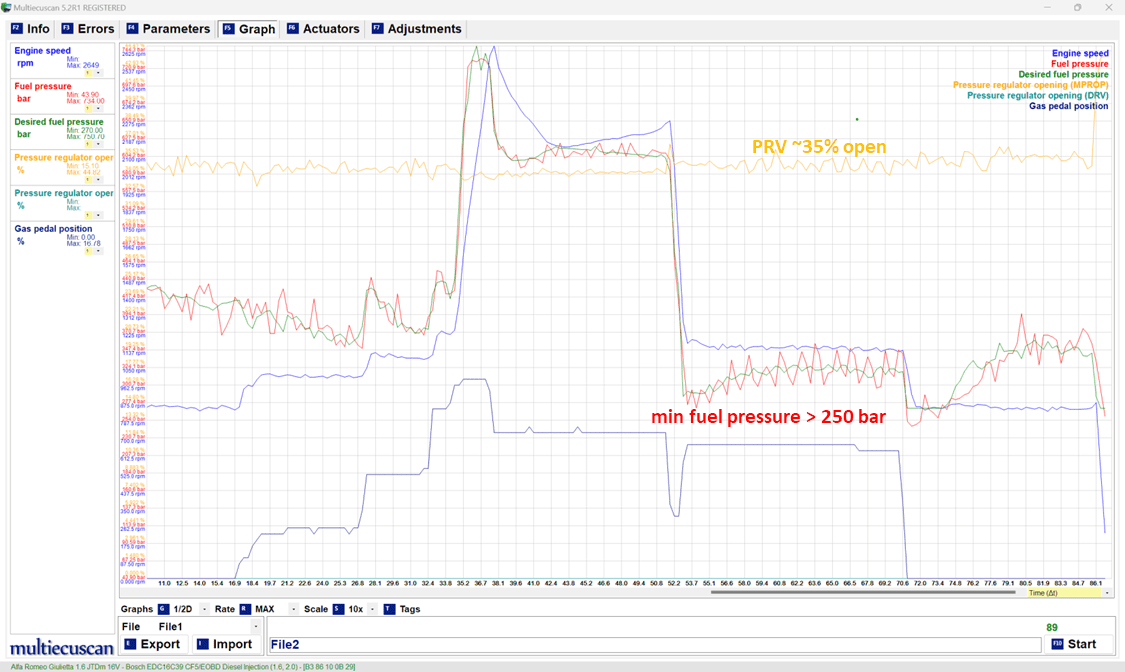Click the Export button

pos(152,644)
